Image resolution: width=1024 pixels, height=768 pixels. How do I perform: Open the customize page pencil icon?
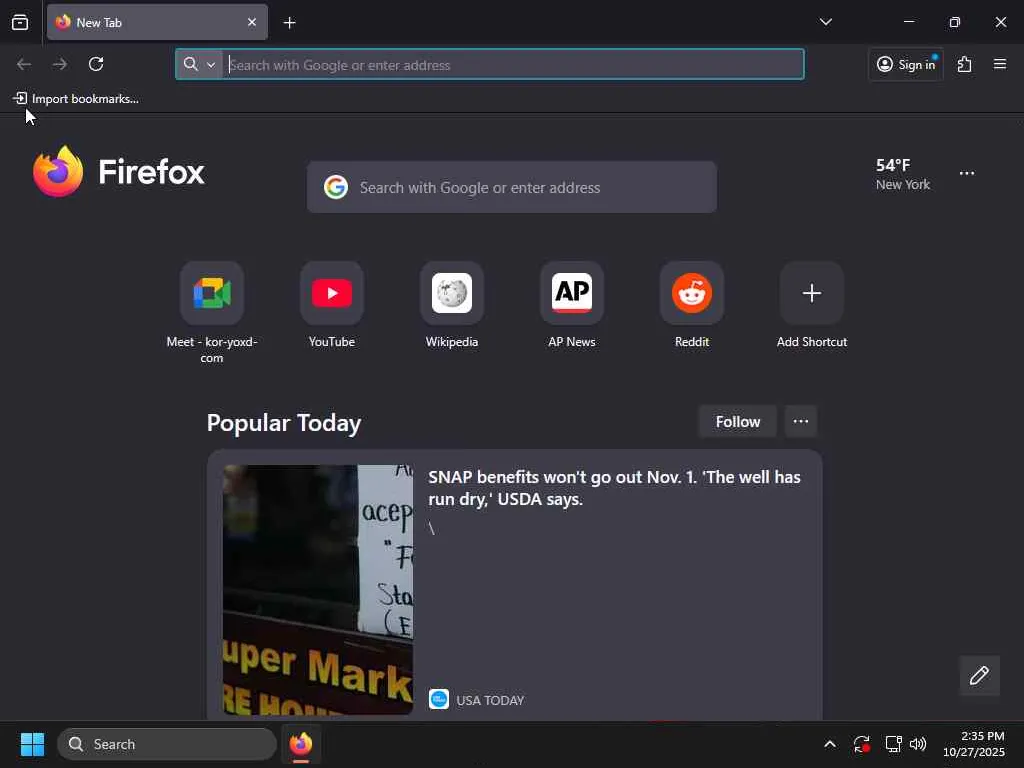(979, 675)
